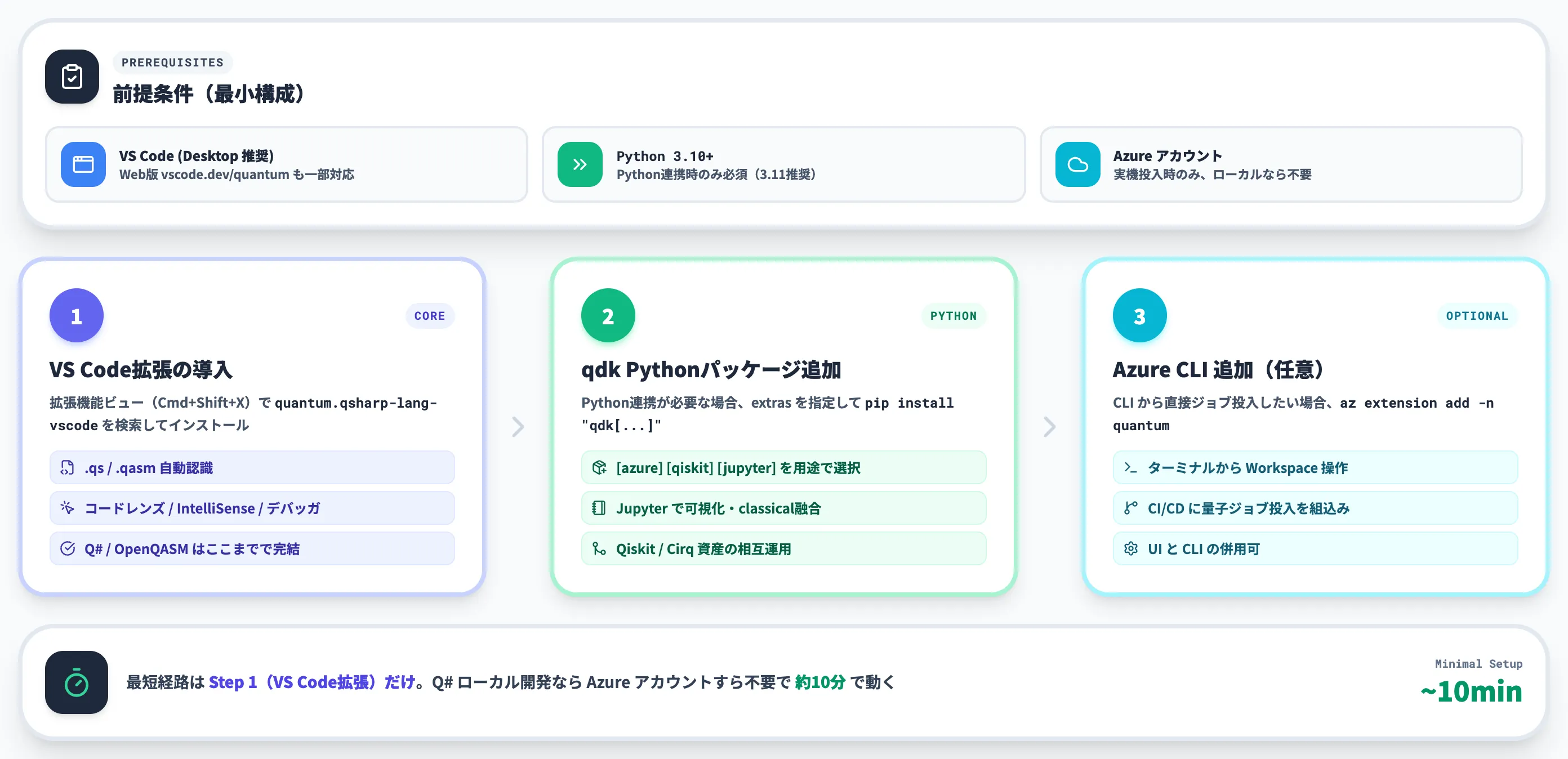Click the git branch icon beside CI/CD row
The image size is (1568, 759).
pos(1130,508)
